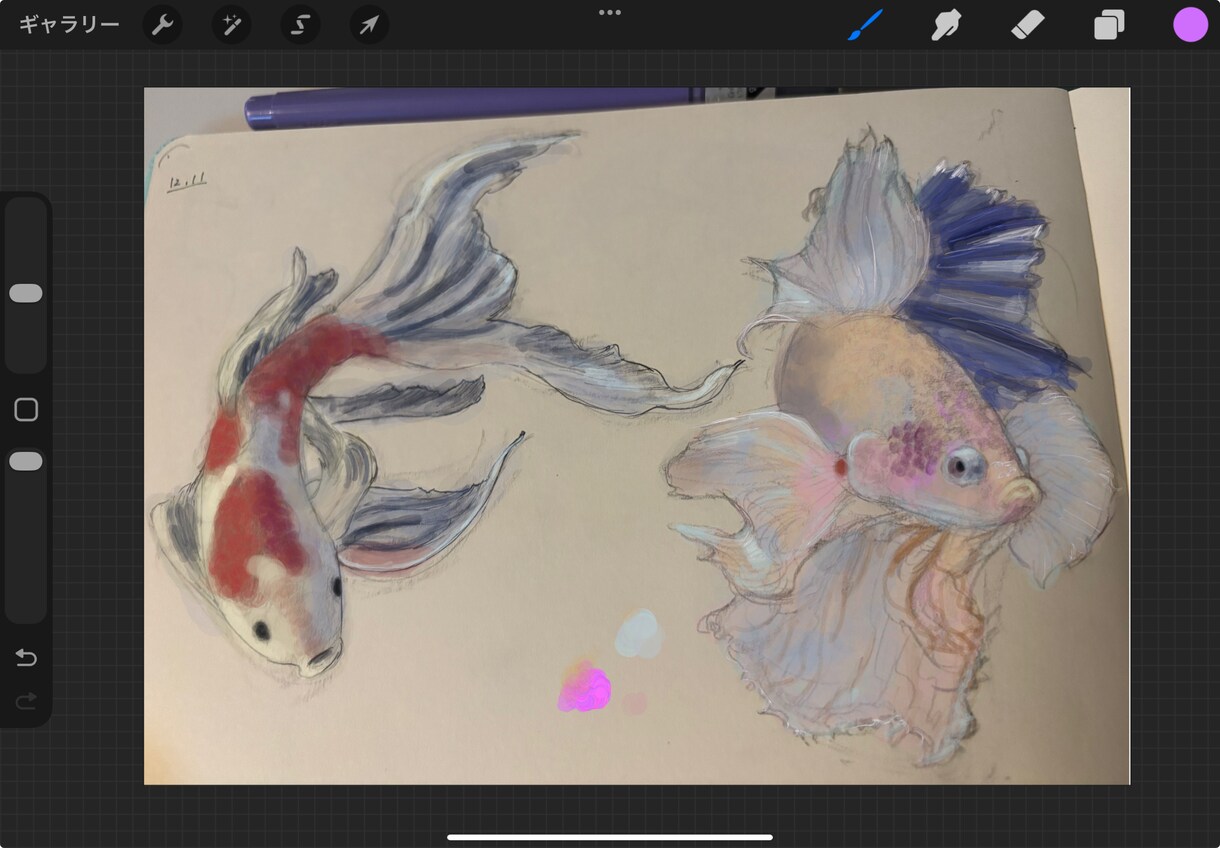Tap the three-dot multitasking menu
This screenshot has width=1220, height=848.
click(x=610, y=12)
